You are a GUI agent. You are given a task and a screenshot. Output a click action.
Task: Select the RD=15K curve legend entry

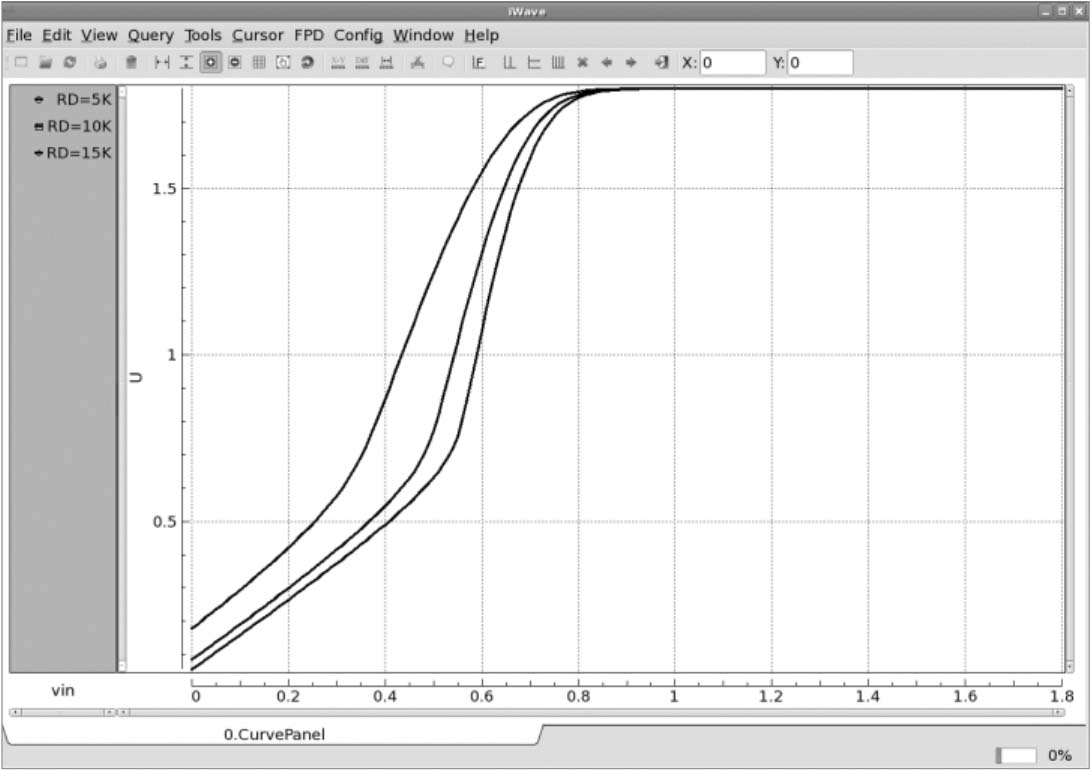tap(79, 153)
